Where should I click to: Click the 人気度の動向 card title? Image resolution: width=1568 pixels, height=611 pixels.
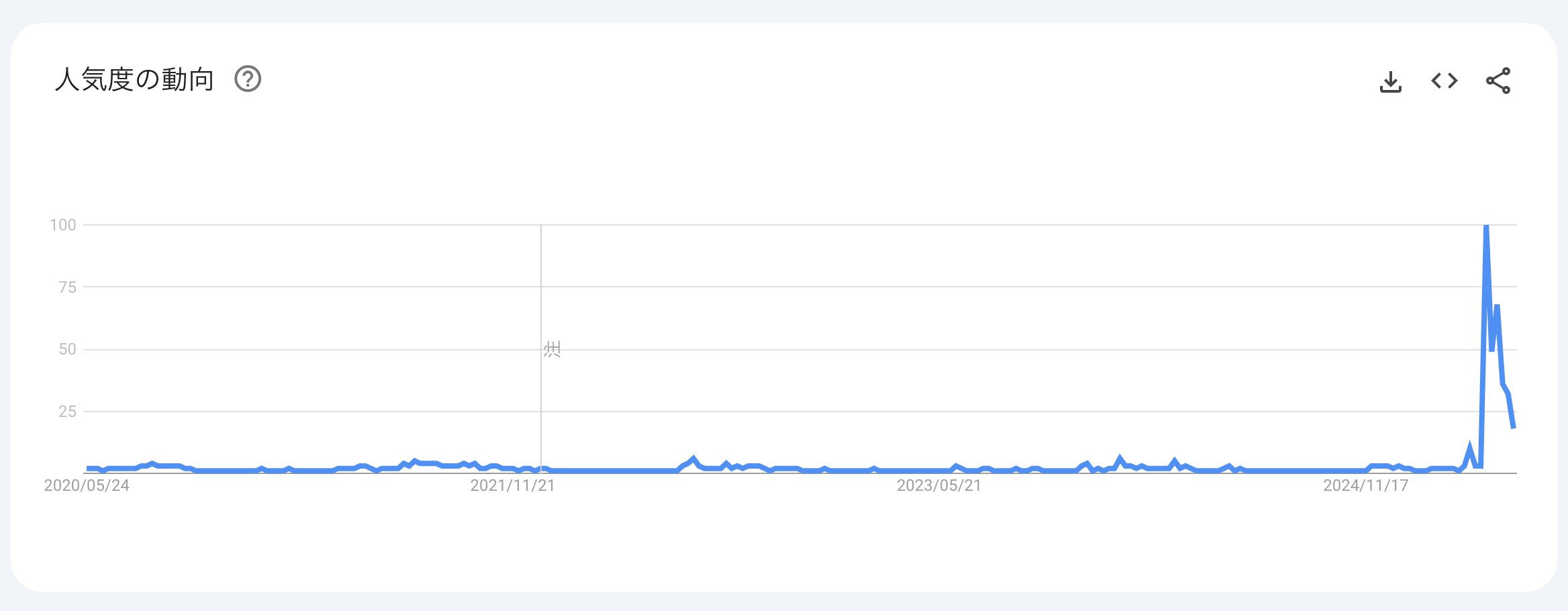point(134,79)
